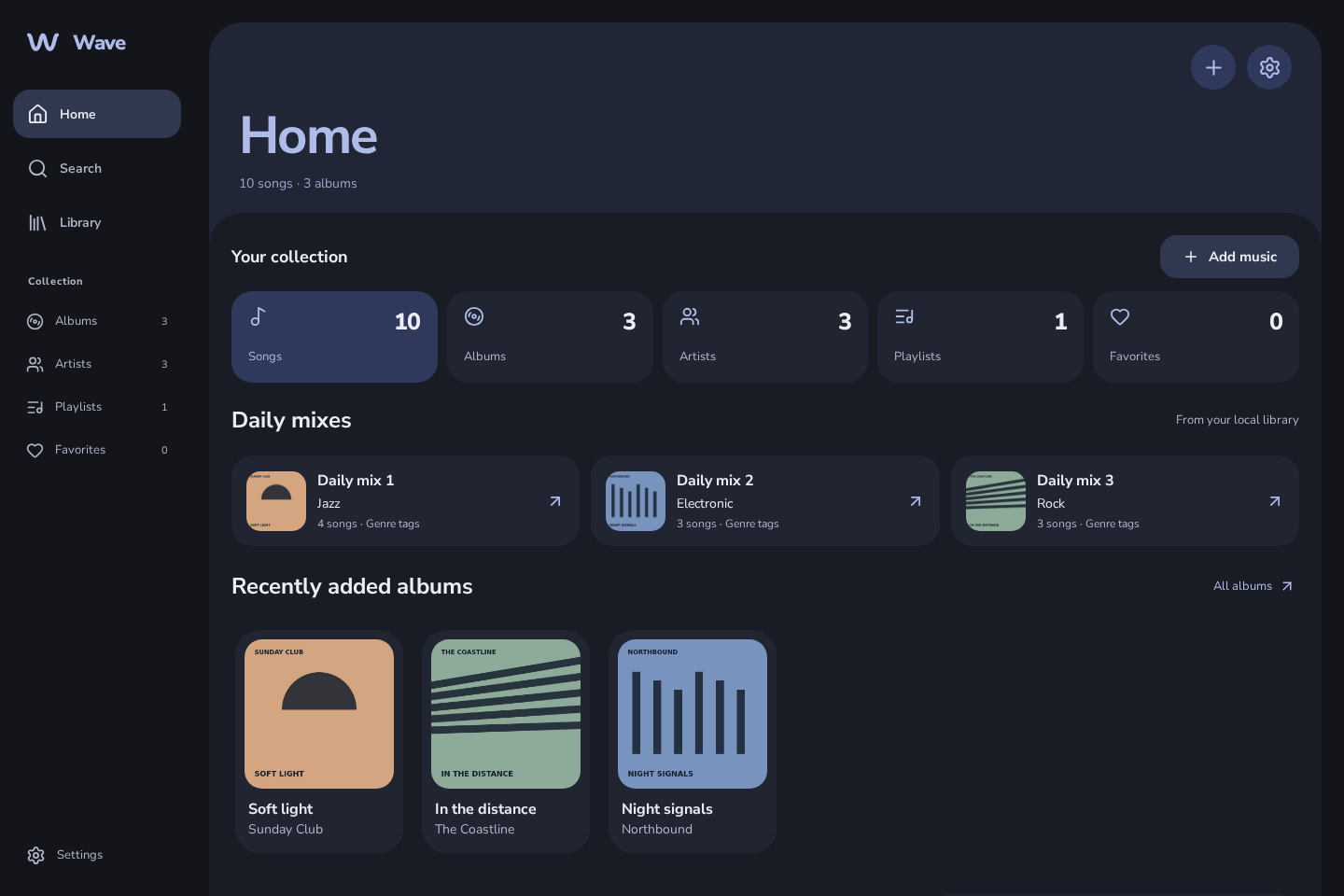Viewport: 1344px width, 896px height.
Task: Select Favorites in the Collection list
Action: pos(97,450)
